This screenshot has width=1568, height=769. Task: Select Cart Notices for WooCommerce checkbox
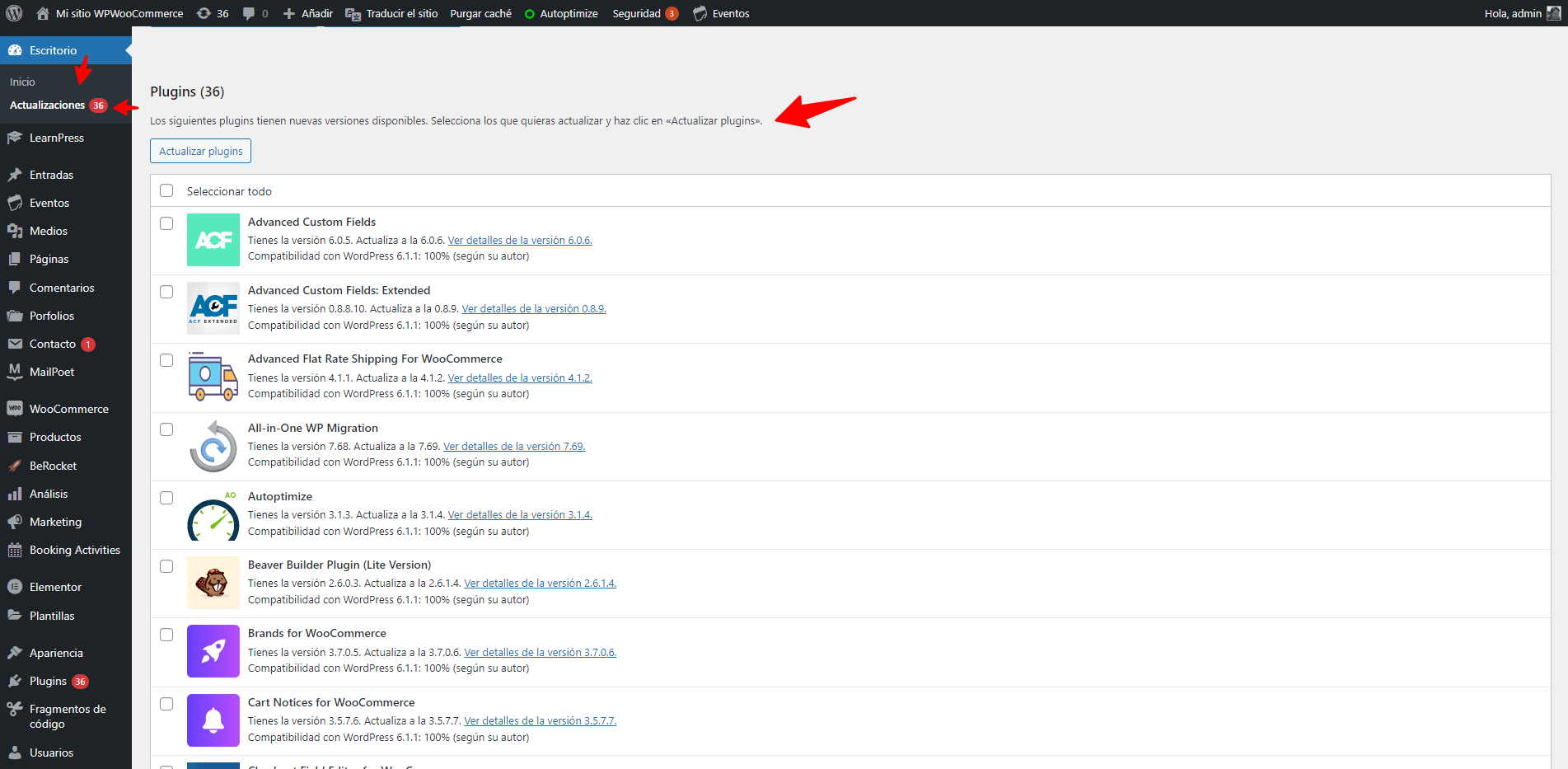[166, 704]
